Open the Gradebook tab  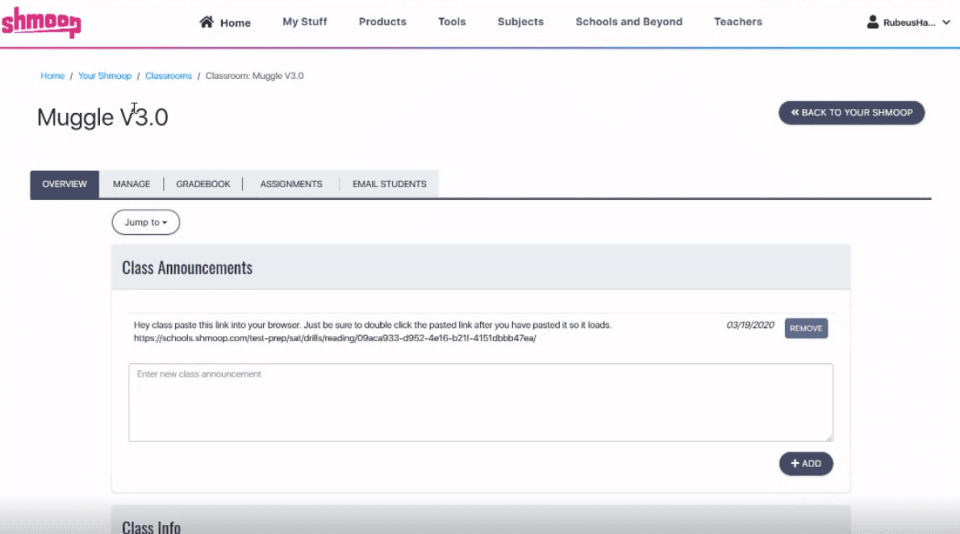203,184
